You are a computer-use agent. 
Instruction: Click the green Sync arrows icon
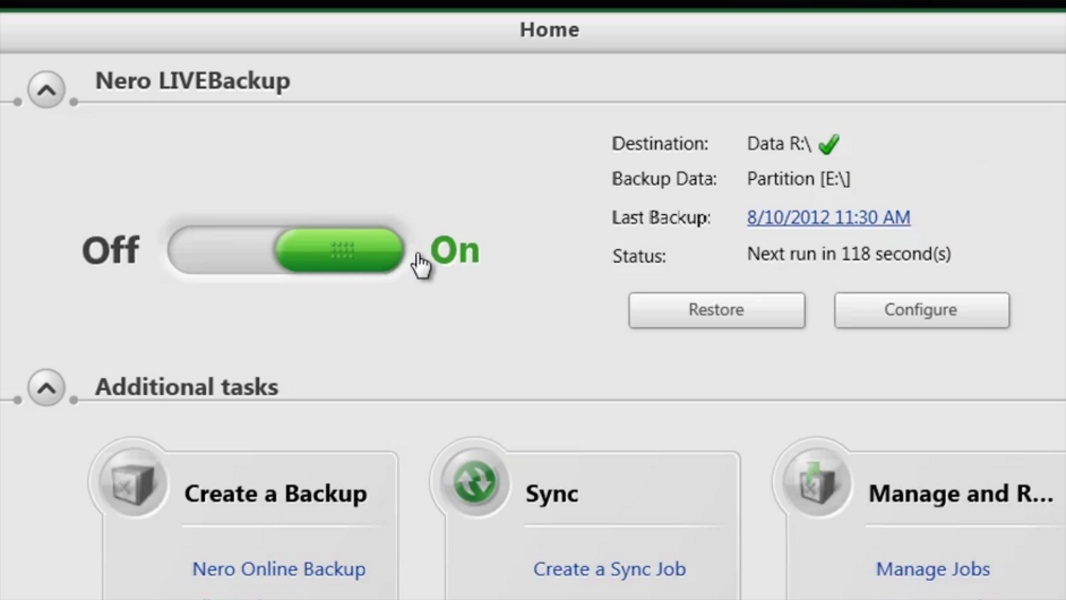point(475,484)
